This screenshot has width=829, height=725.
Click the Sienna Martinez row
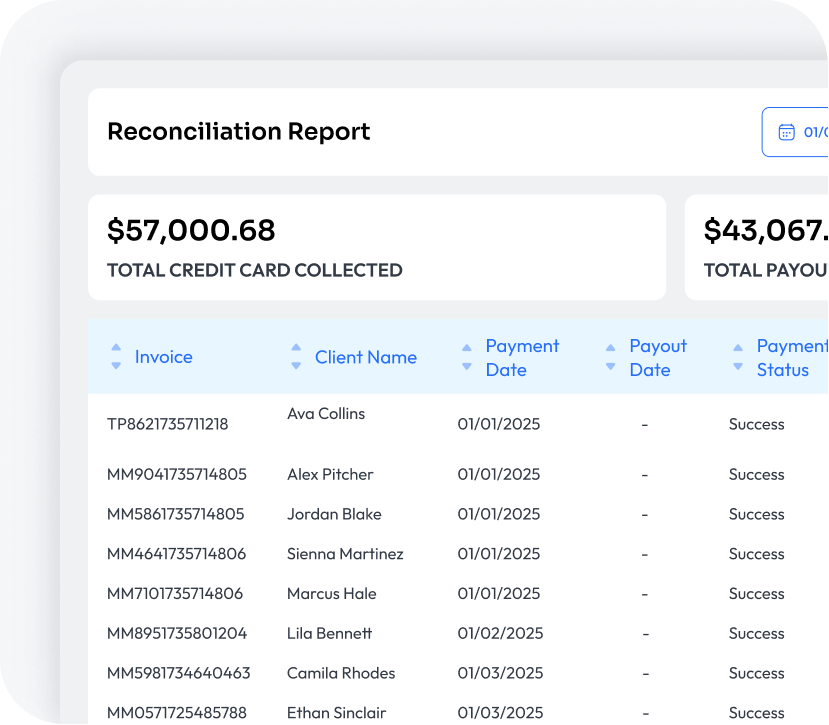[x=345, y=554]
